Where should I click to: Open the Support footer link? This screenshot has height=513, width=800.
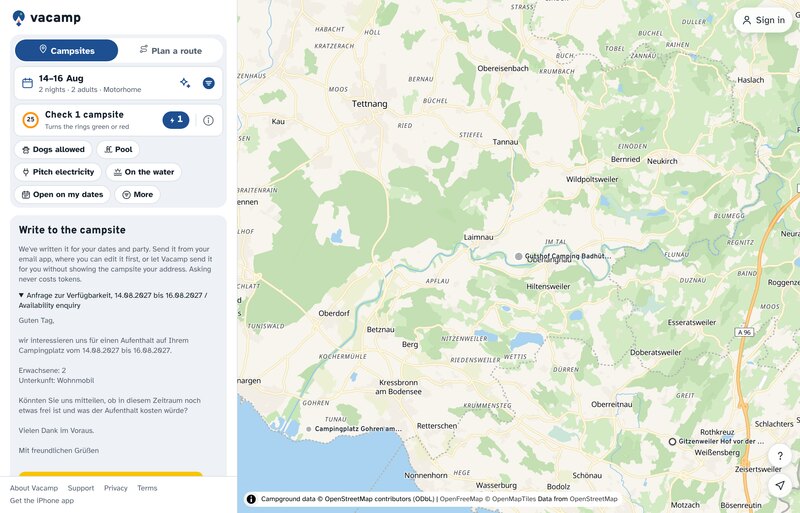point(81,488)
